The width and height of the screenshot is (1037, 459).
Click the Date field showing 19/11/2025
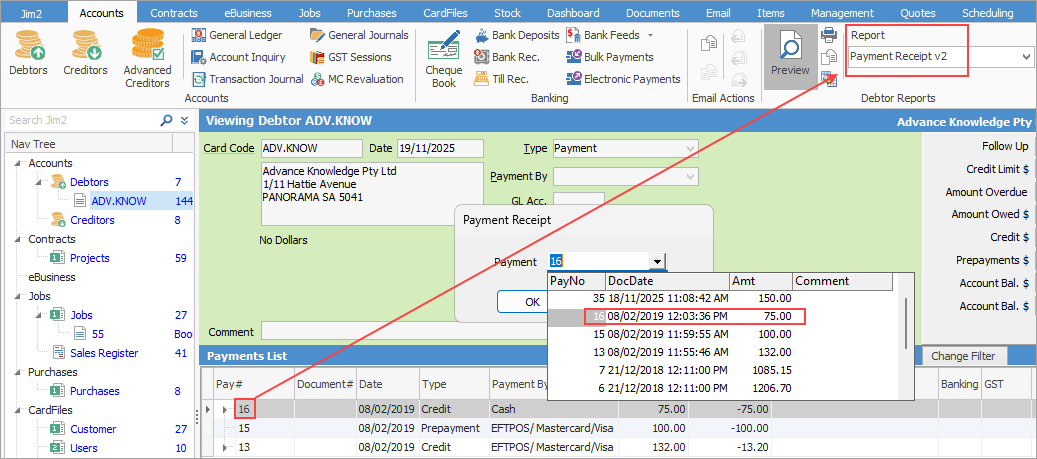(440, 148)
